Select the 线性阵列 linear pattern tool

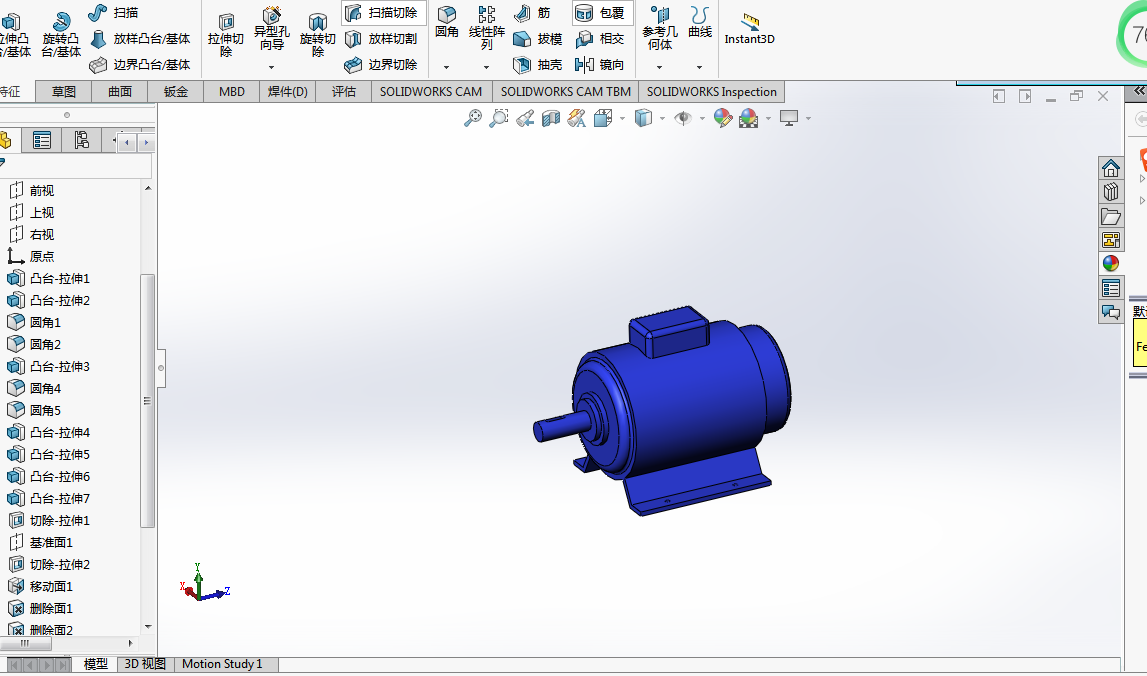pyautogui.click(x=486, y=29)
